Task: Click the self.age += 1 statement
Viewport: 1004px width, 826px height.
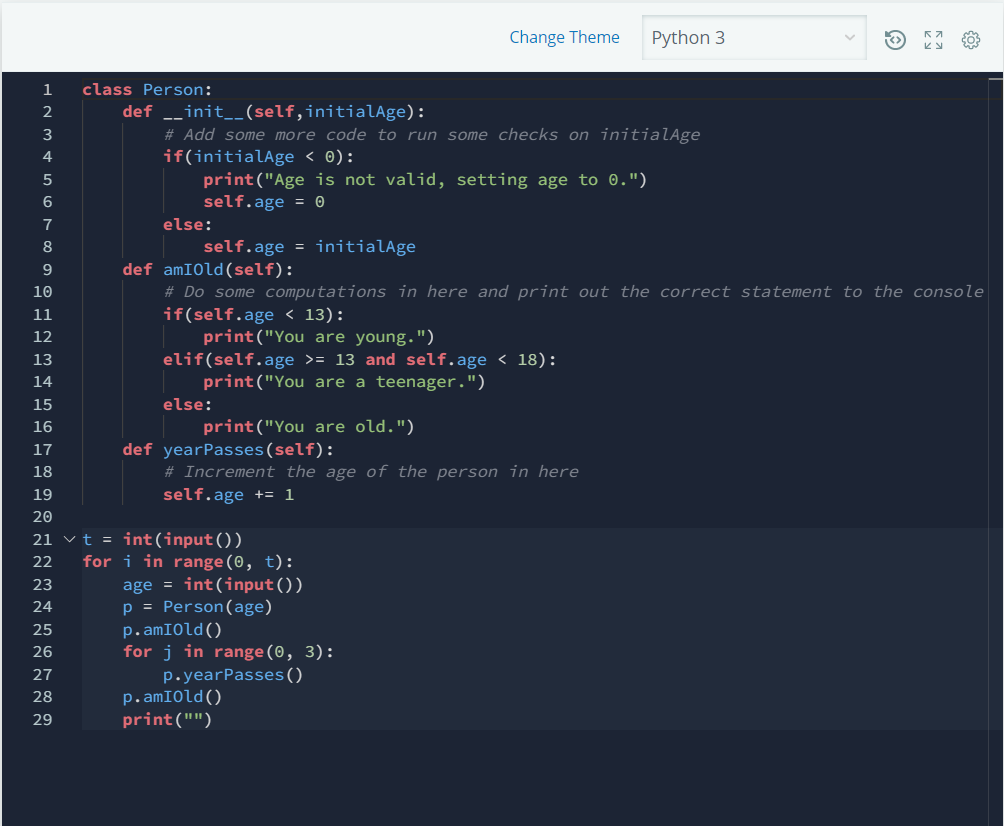Action: pyautogui.click(x=230, y=494)
